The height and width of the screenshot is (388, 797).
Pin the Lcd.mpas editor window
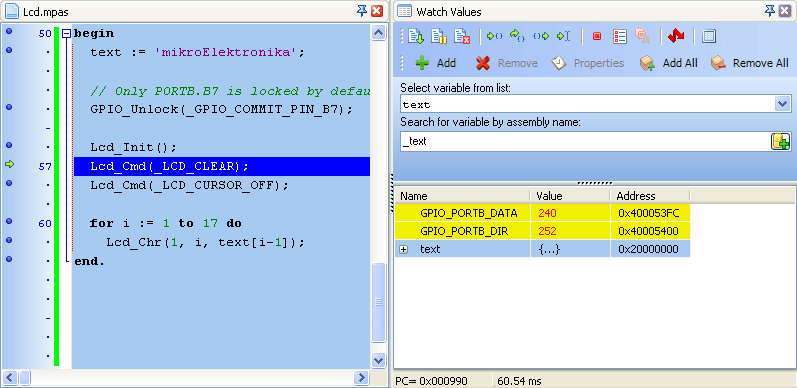coord(362,11)
